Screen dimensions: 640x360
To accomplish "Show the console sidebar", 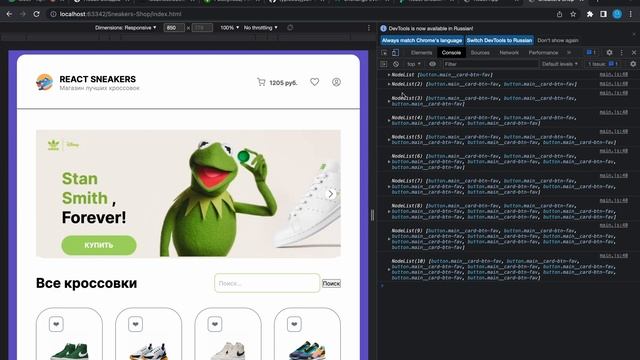I will pos(384,64).
